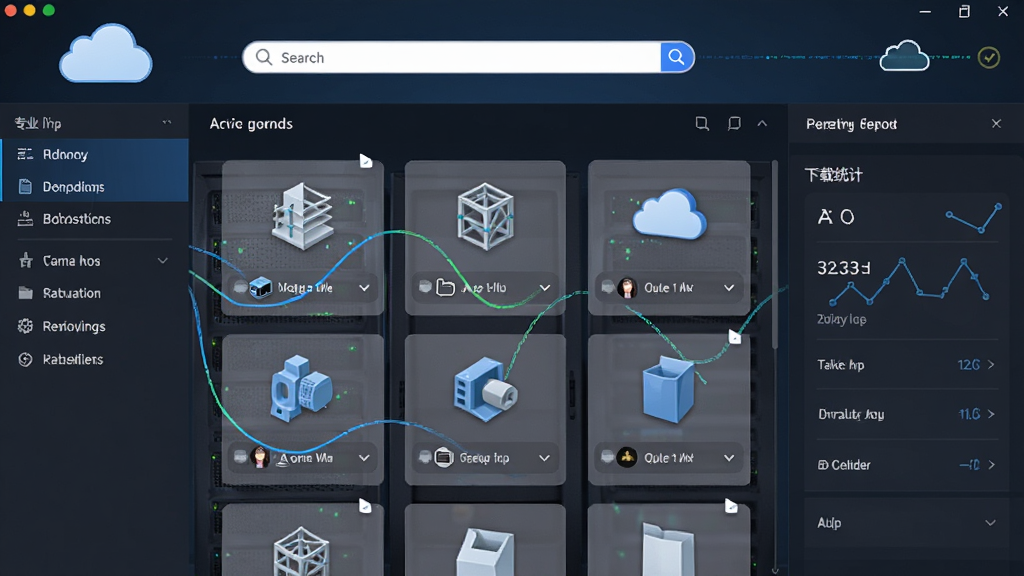1024x576 pixels.
Task: Click the magnifier icon inside search field
Action: point(264,57)
